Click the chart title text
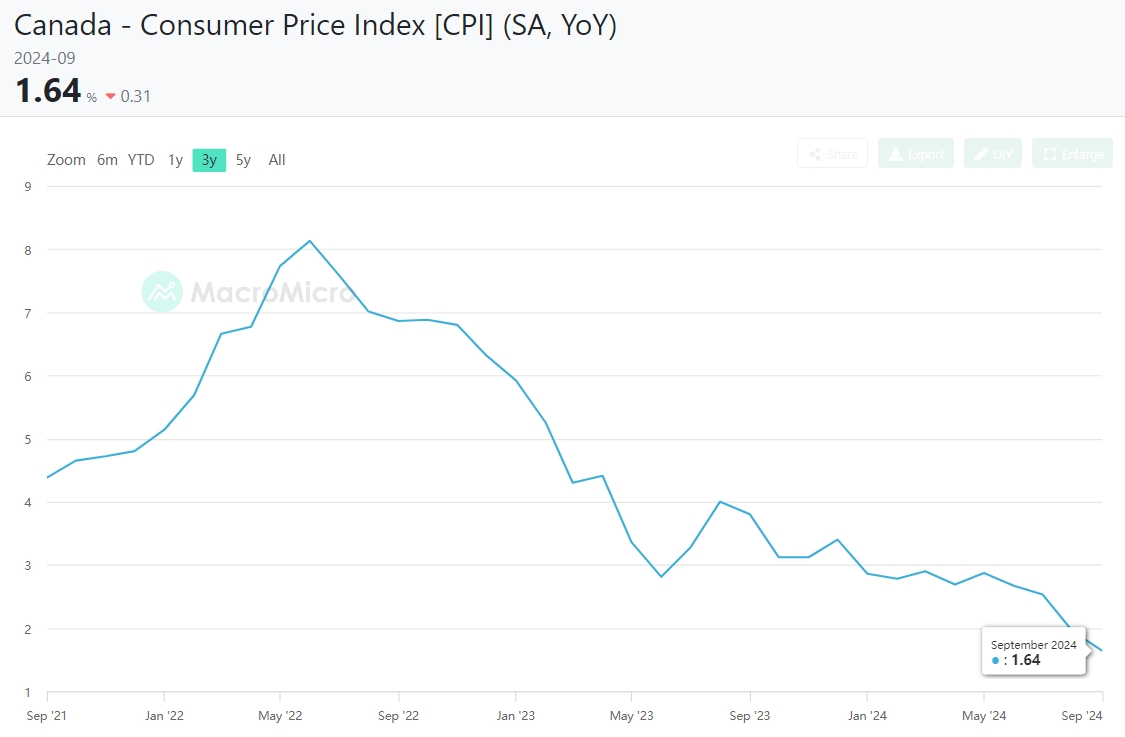The height and width of the screenshot is (737, 1125). click(x=315, y=25)
